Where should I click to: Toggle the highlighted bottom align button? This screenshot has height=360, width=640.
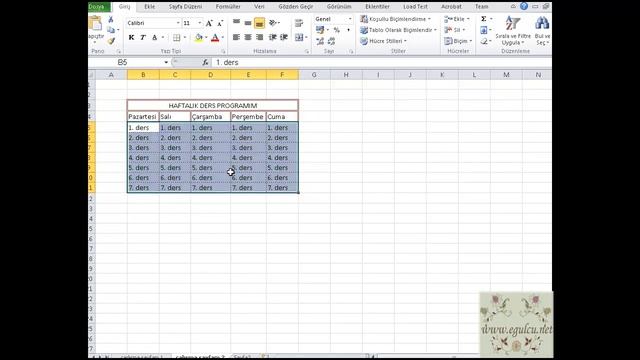point(259,23)
